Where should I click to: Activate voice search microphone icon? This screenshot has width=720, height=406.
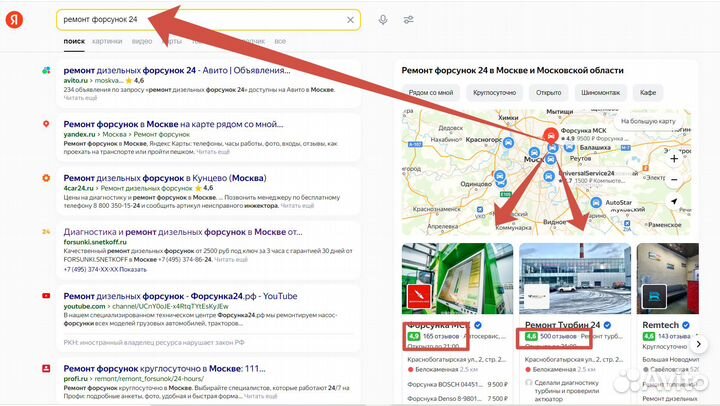(x=383, y=20)
